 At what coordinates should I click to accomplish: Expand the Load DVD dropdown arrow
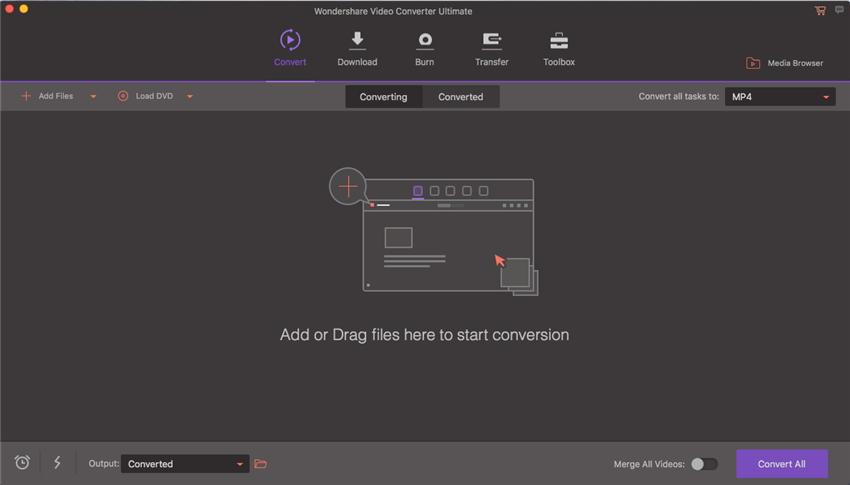point(190,96)
